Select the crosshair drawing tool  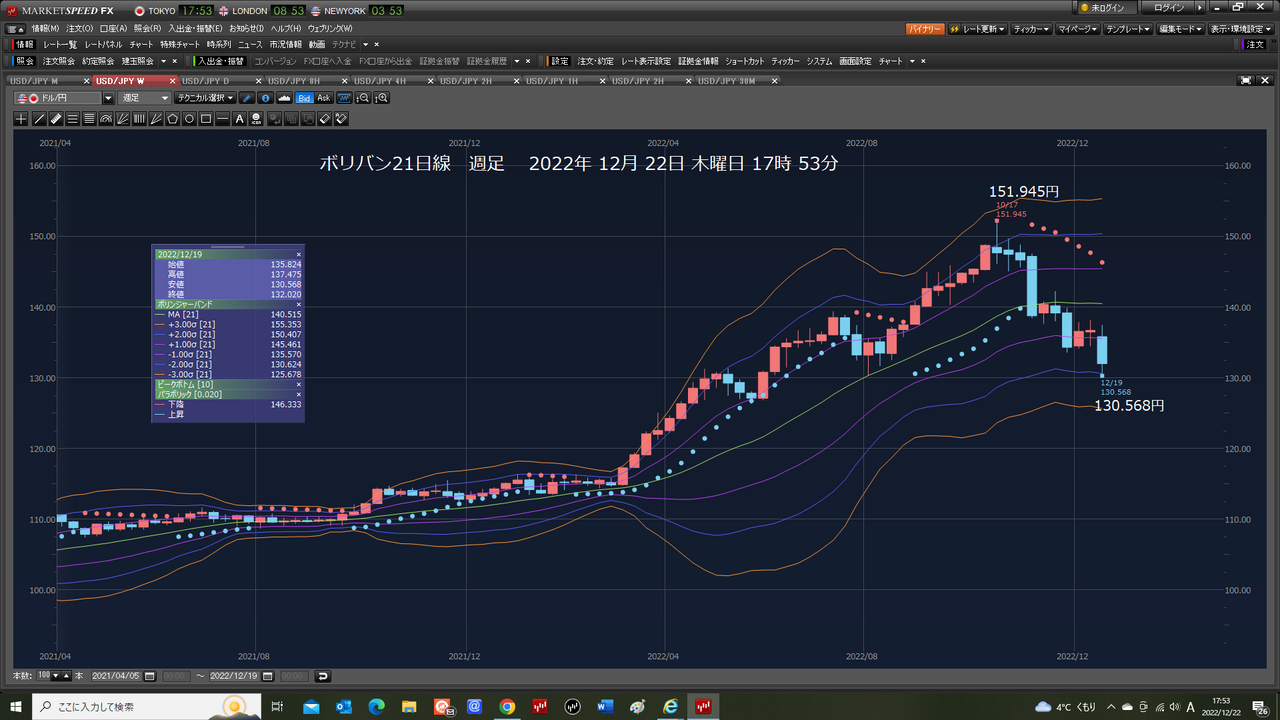point(22,119)
